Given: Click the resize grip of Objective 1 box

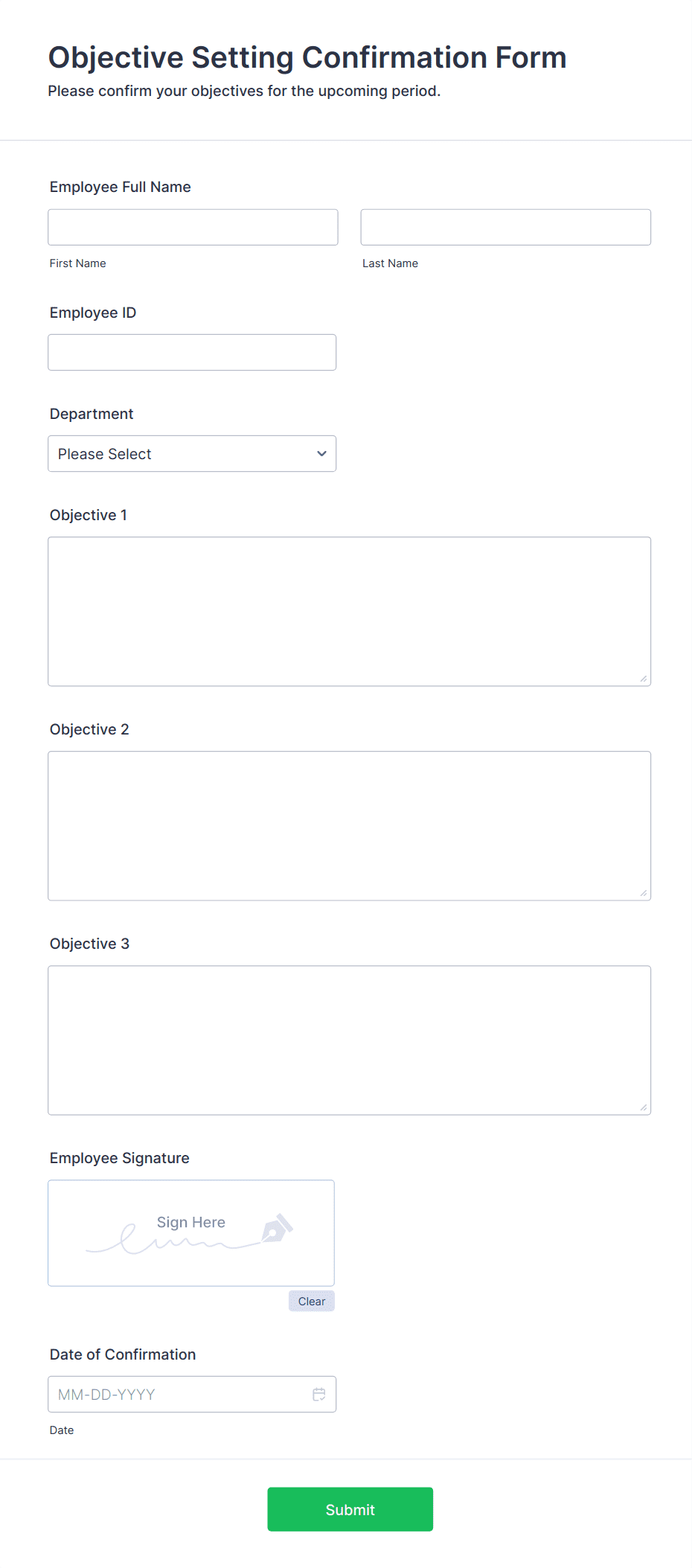Looking at the screenshot, I should tap(643, 678).
